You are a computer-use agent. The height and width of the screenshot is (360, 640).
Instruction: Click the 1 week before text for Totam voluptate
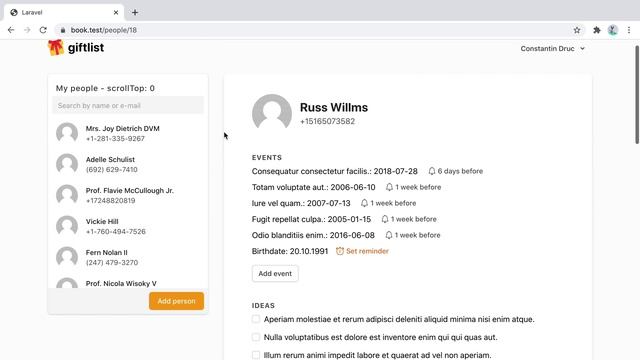(x=418, y=187)
